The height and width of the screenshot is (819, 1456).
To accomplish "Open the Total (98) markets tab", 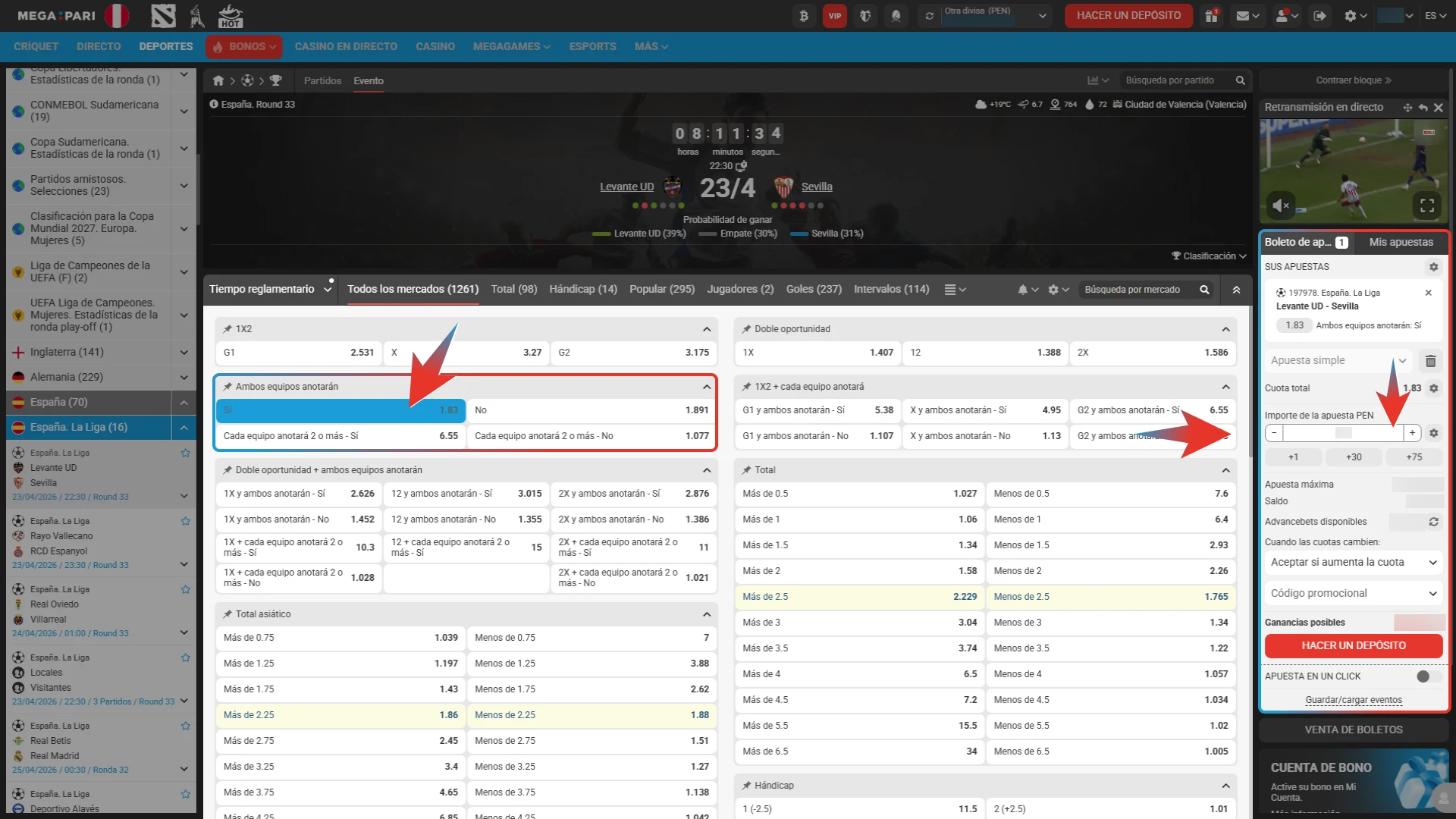I will click(514, 289).
